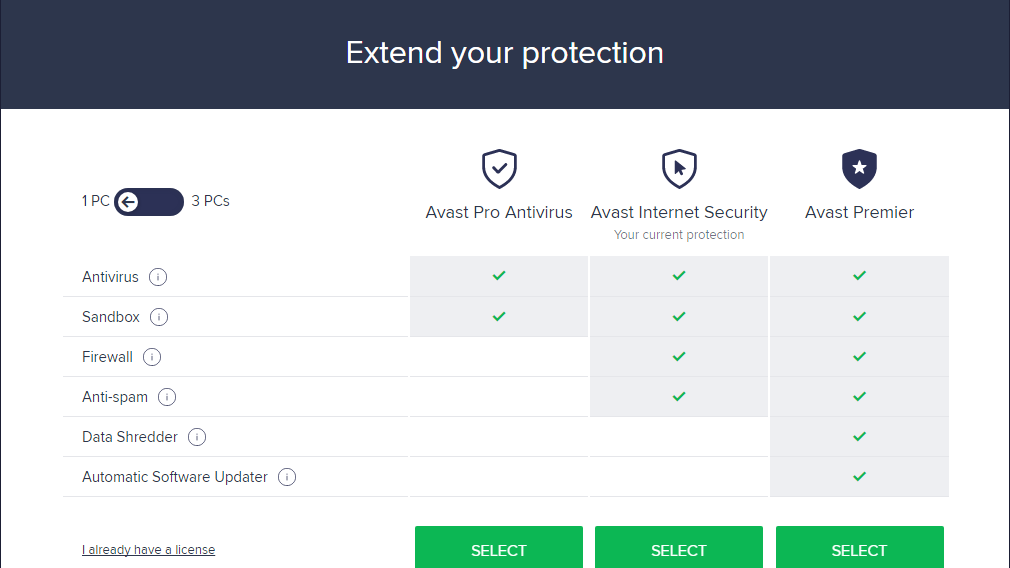The width and height of the screenshot is (1010, 568).
Task: Select the Avast Premier plan
Action: coord(859,547)
